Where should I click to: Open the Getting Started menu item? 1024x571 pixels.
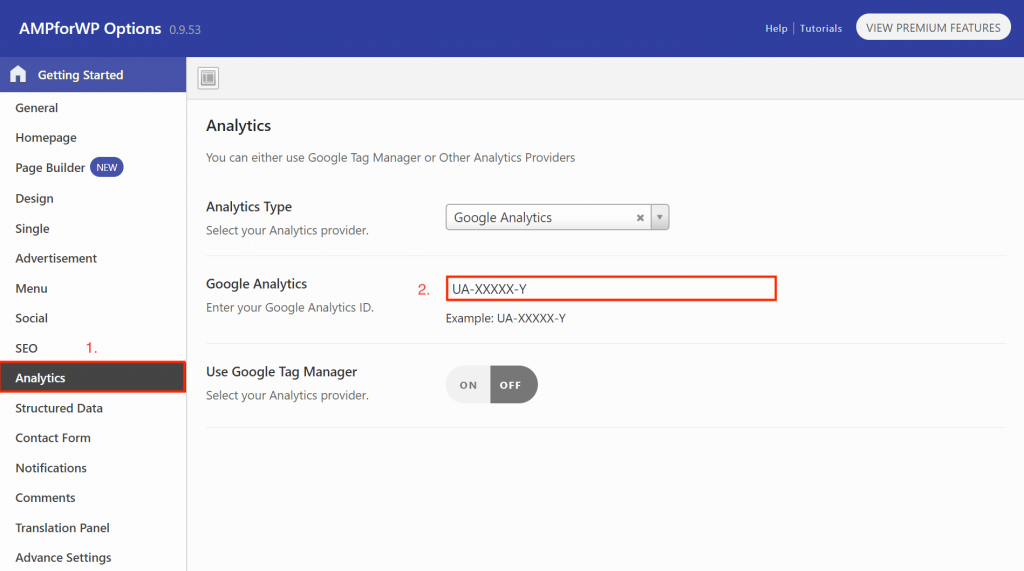coord(93,74)
